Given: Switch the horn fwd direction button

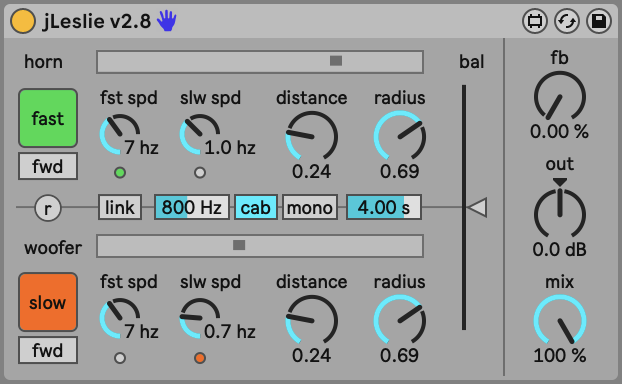Looking at the screenshot, I should tap(48, 166).
